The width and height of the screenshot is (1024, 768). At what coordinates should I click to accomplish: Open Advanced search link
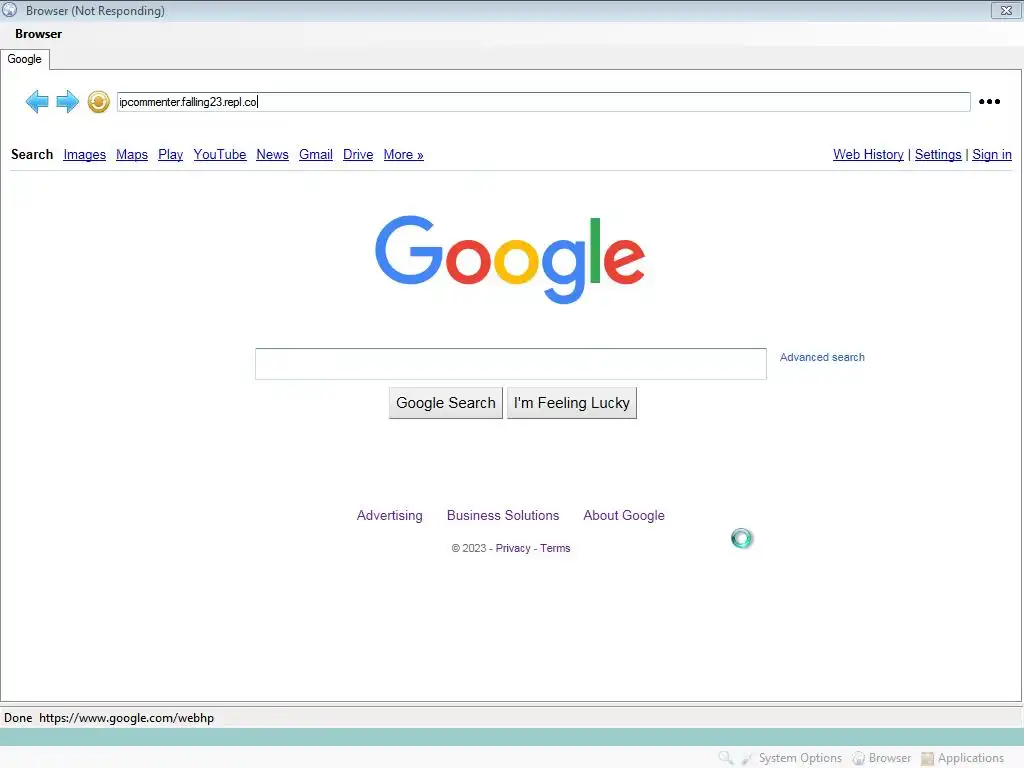(822, 357)
